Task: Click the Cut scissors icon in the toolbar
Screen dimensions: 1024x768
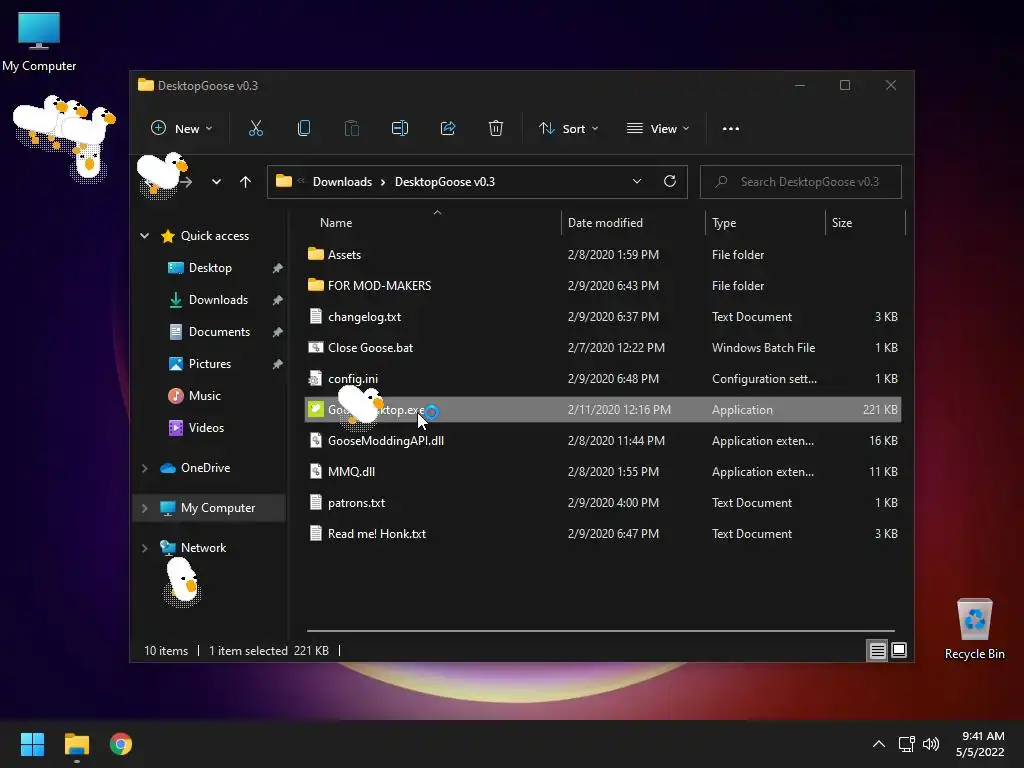Action: (255, 129)
